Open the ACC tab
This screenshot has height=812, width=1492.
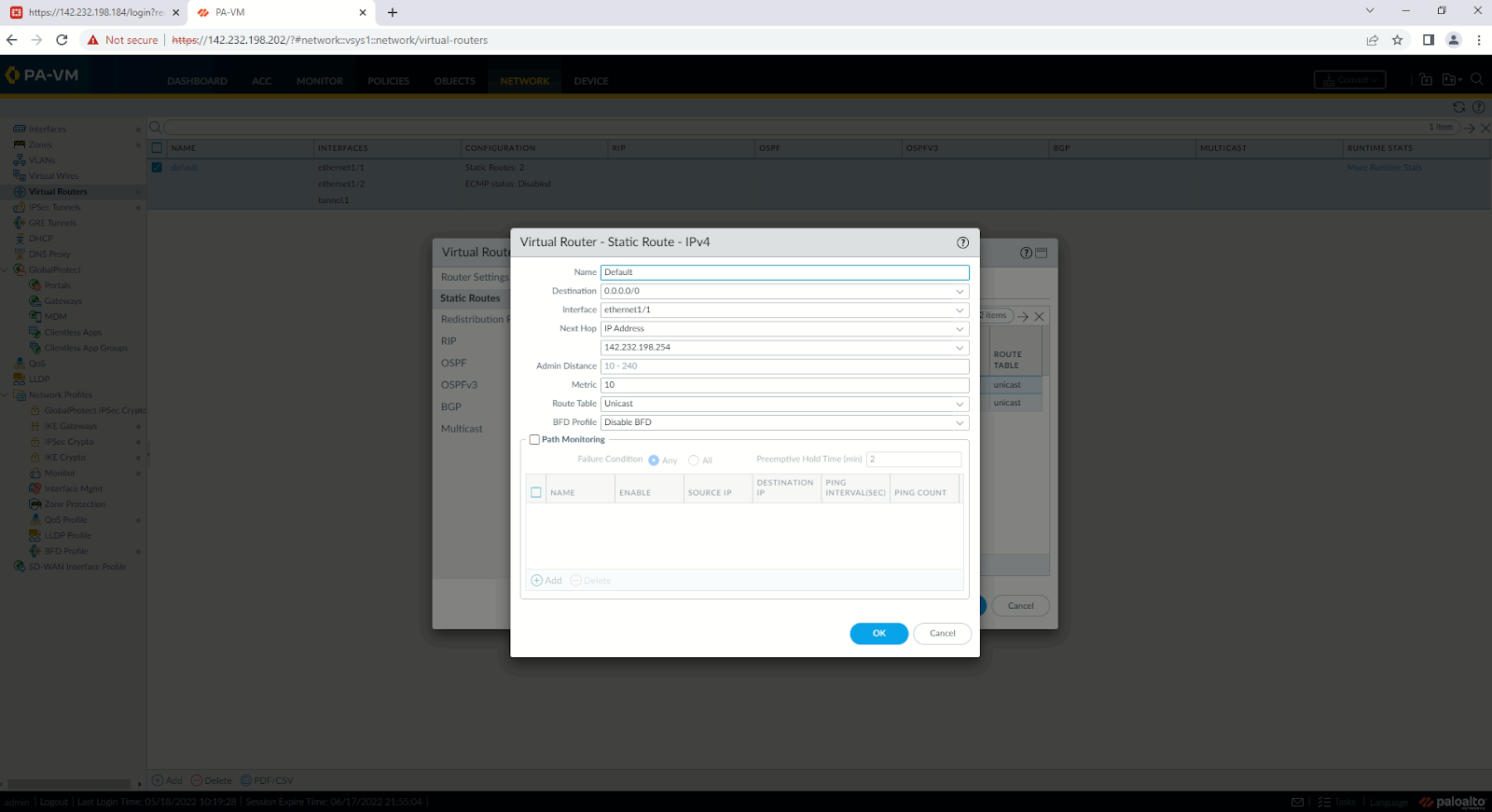262,81
